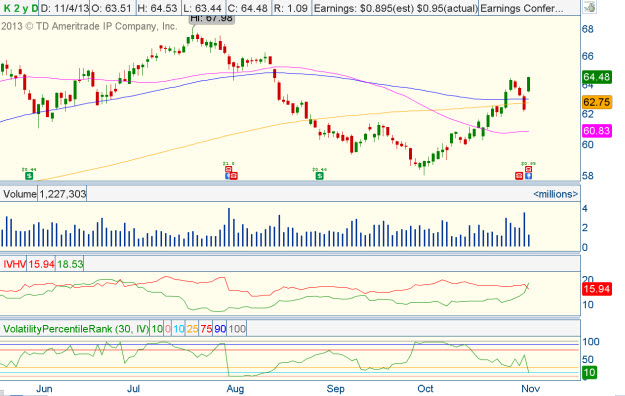This screenshot has height=396, width=625.
Task: Click the left red phone icon near November
Action: tap(519, 175)
